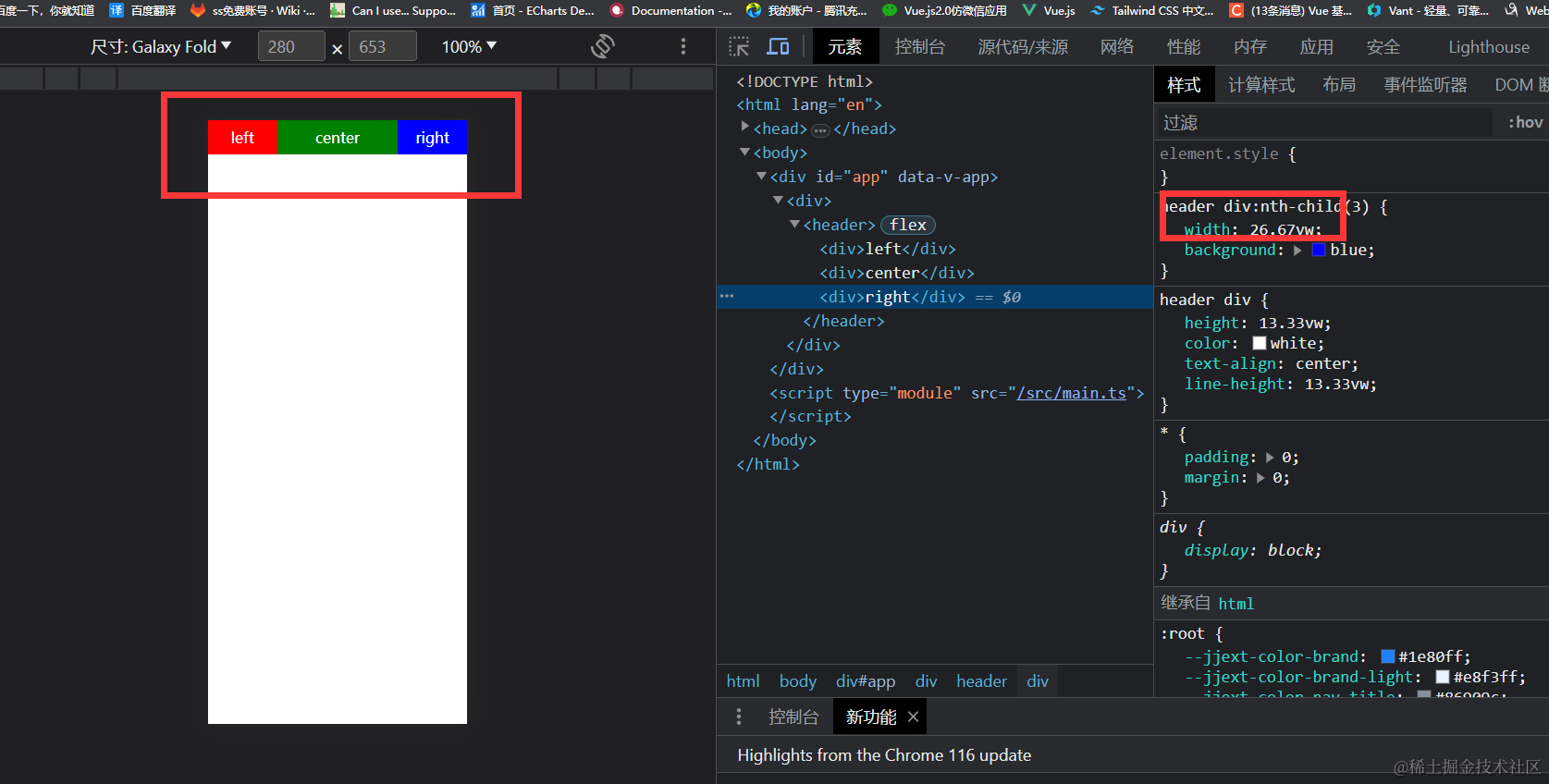Image resolution: width=1549 pixels, height=784 pixels.
Task: Expand the padding shorthand triangle
Action: pos(1270,458)
